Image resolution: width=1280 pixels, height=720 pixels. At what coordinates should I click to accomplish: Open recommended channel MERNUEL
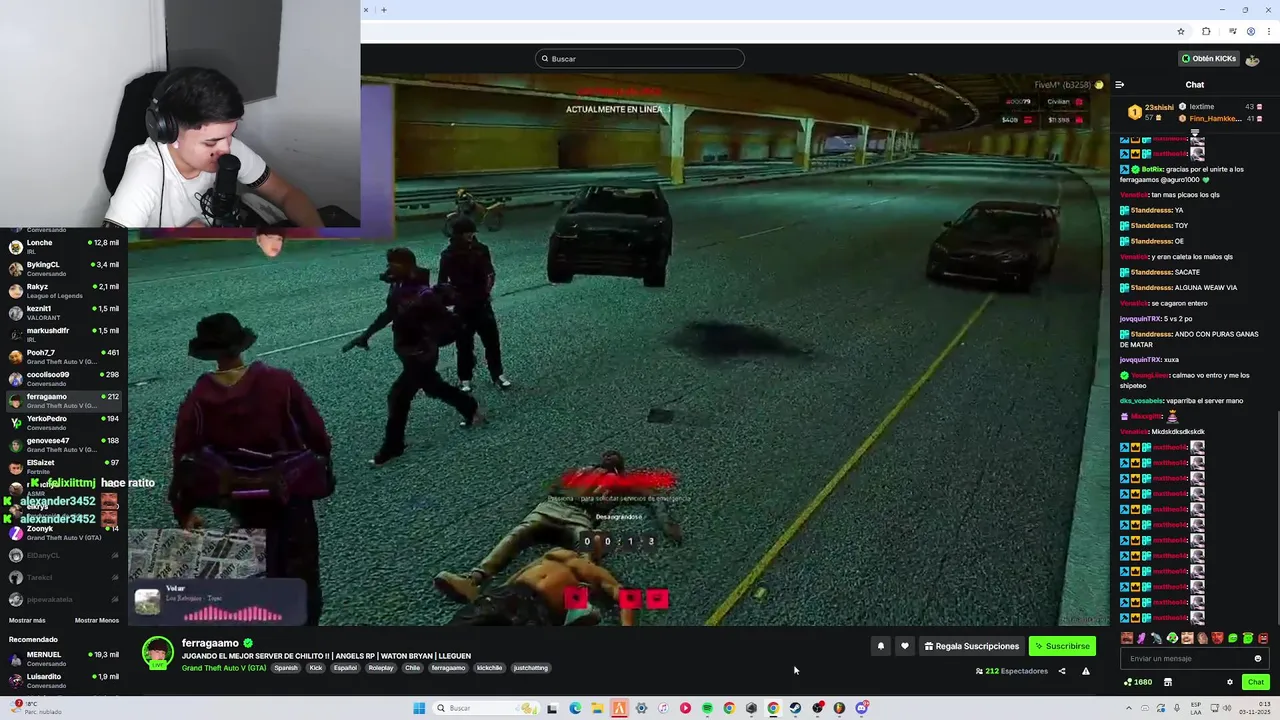64,659
